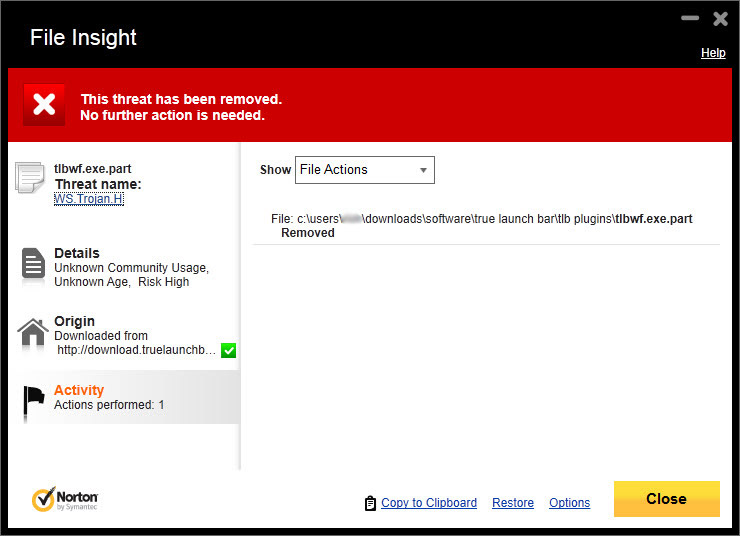The width and height of the screenshot is (740, 536).
Task: Click the red X threat status icon
Action: click(x=44, y=105)
